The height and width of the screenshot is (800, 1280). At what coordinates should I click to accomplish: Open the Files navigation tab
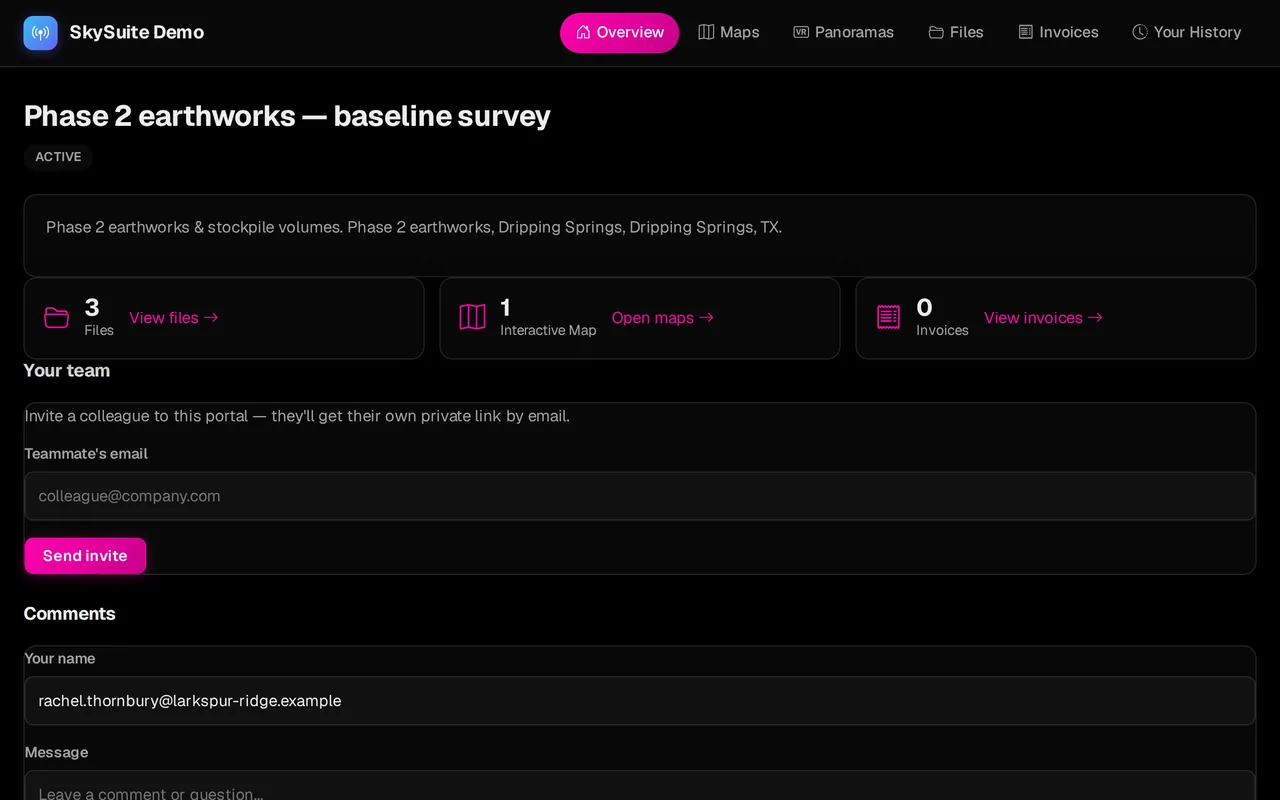[956, 33]
